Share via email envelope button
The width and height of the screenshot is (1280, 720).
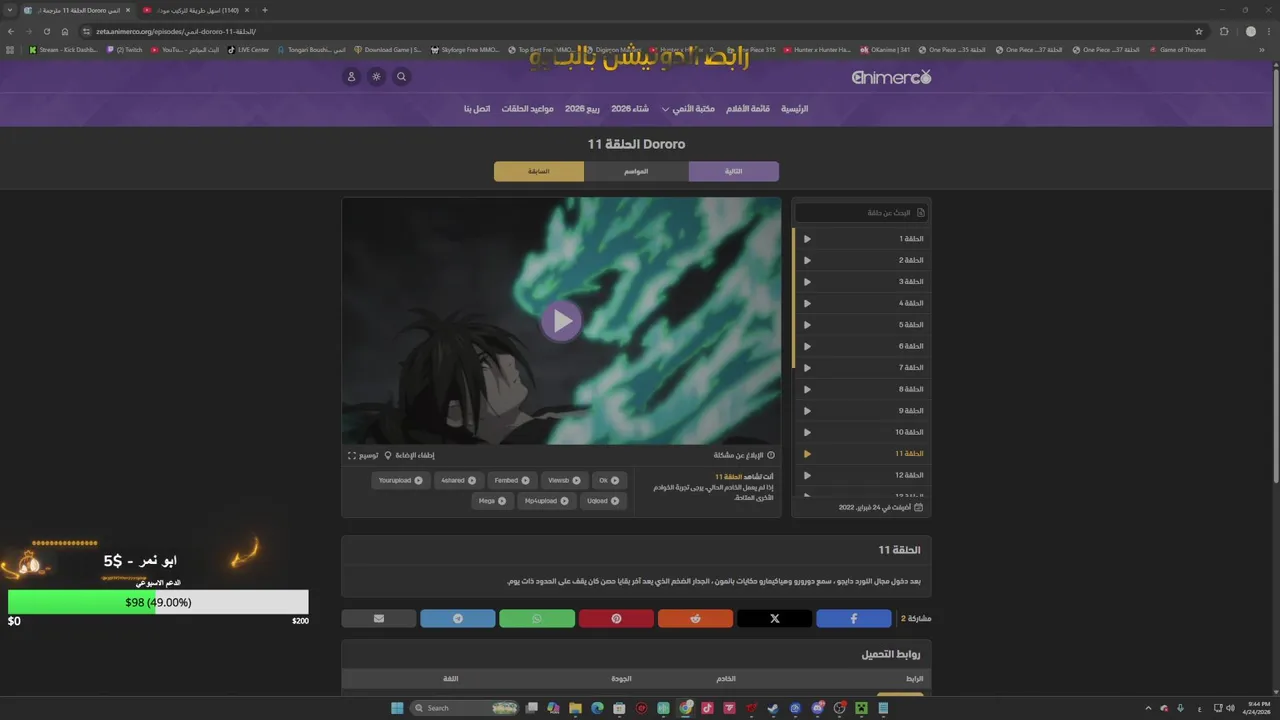click(378, 619)
